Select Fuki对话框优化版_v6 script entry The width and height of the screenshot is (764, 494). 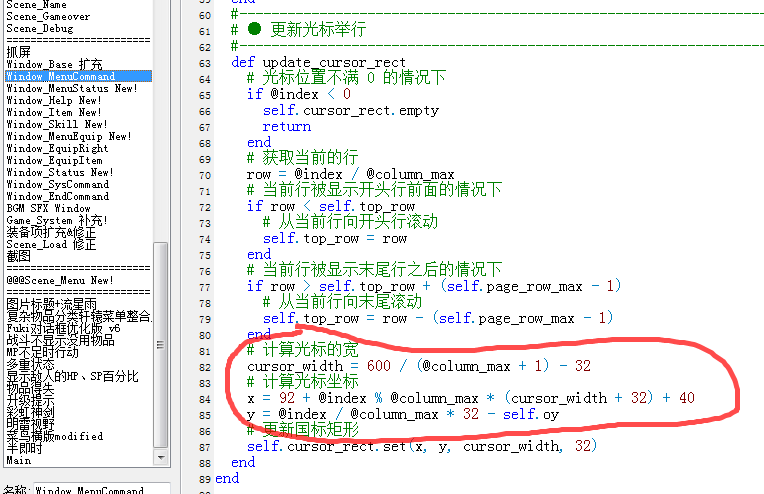click(63, 328)
